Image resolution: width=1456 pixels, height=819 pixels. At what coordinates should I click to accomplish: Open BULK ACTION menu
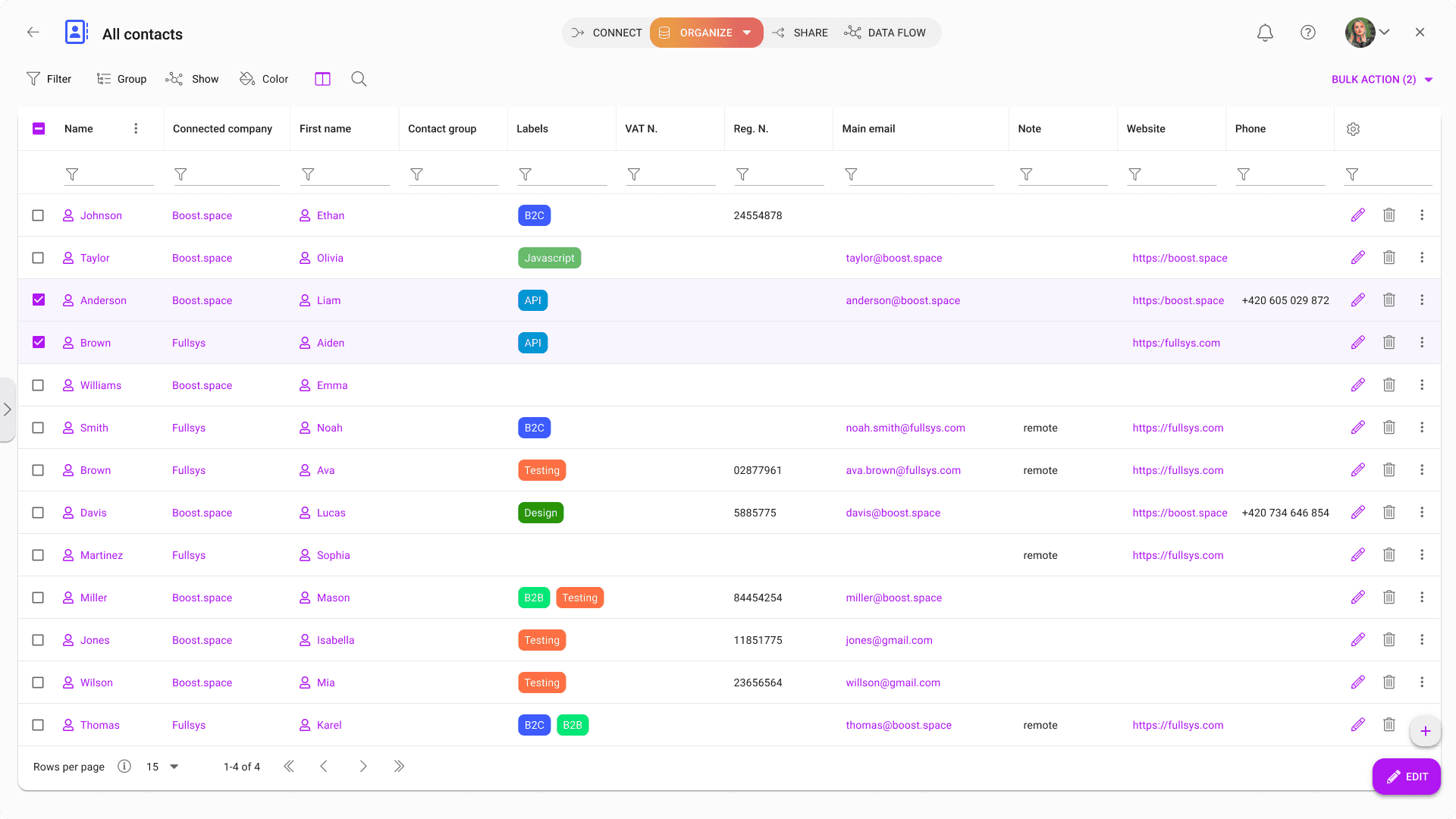[x=1381, y=78]
